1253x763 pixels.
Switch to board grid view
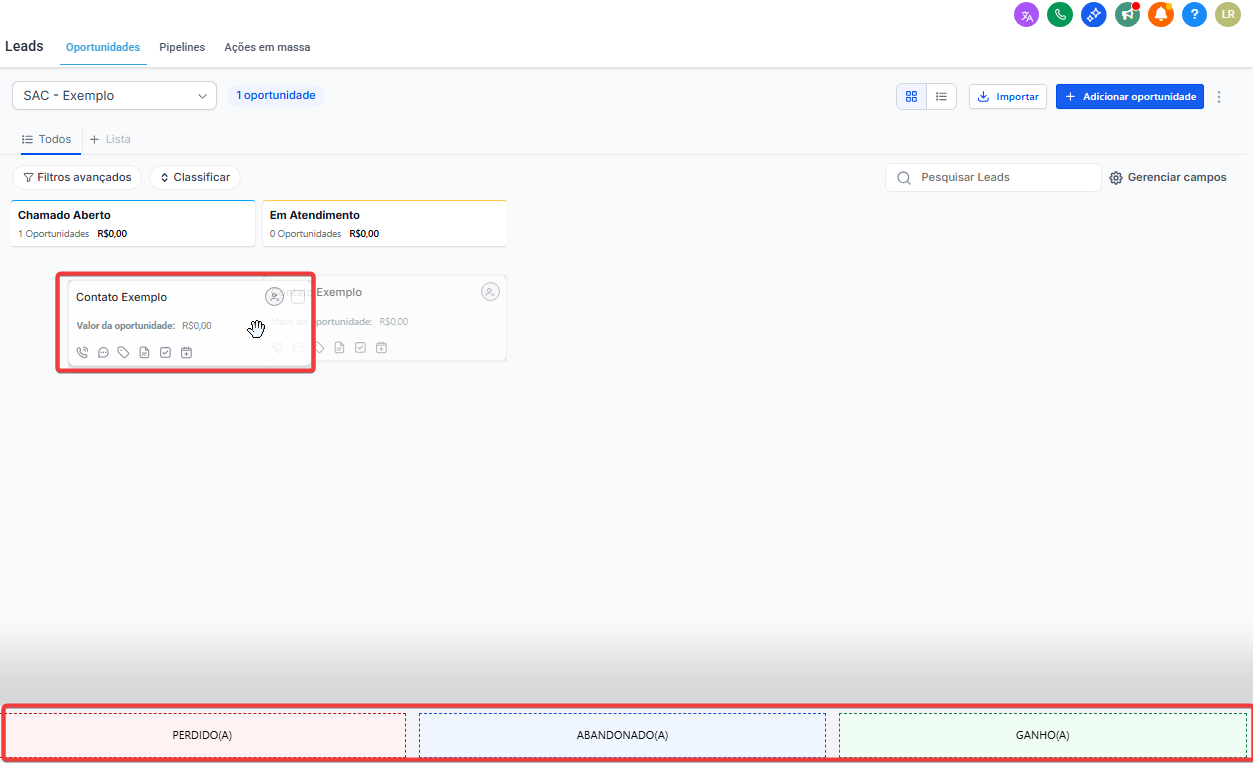[x=911, y=97]
